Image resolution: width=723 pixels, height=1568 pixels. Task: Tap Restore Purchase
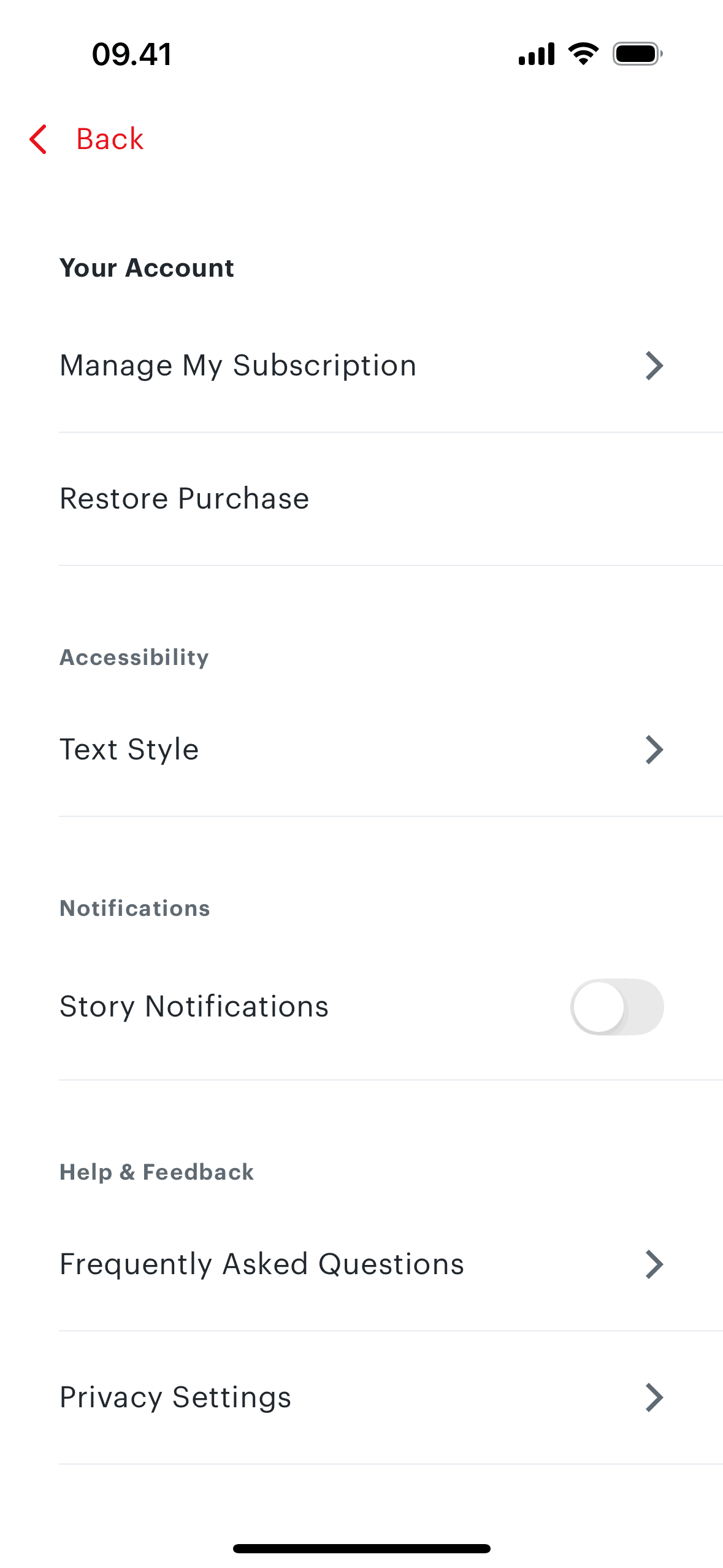coord(185,498)
